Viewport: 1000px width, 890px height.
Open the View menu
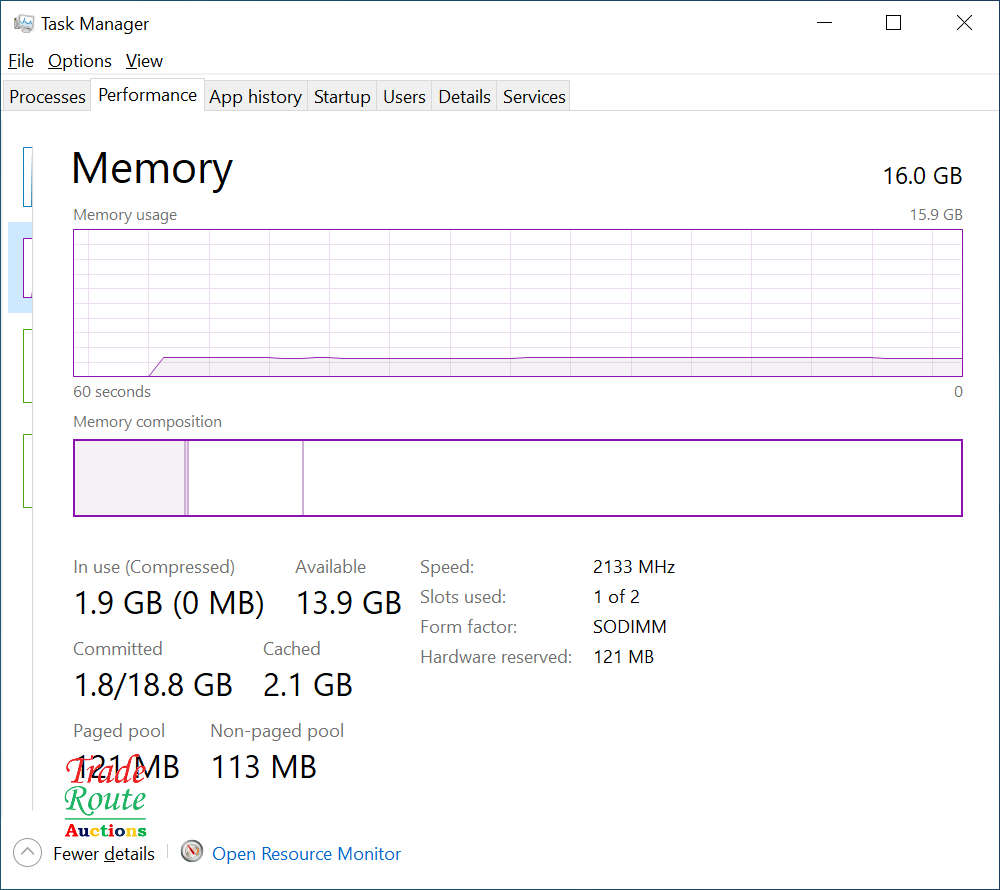click(x=144, y=61)
